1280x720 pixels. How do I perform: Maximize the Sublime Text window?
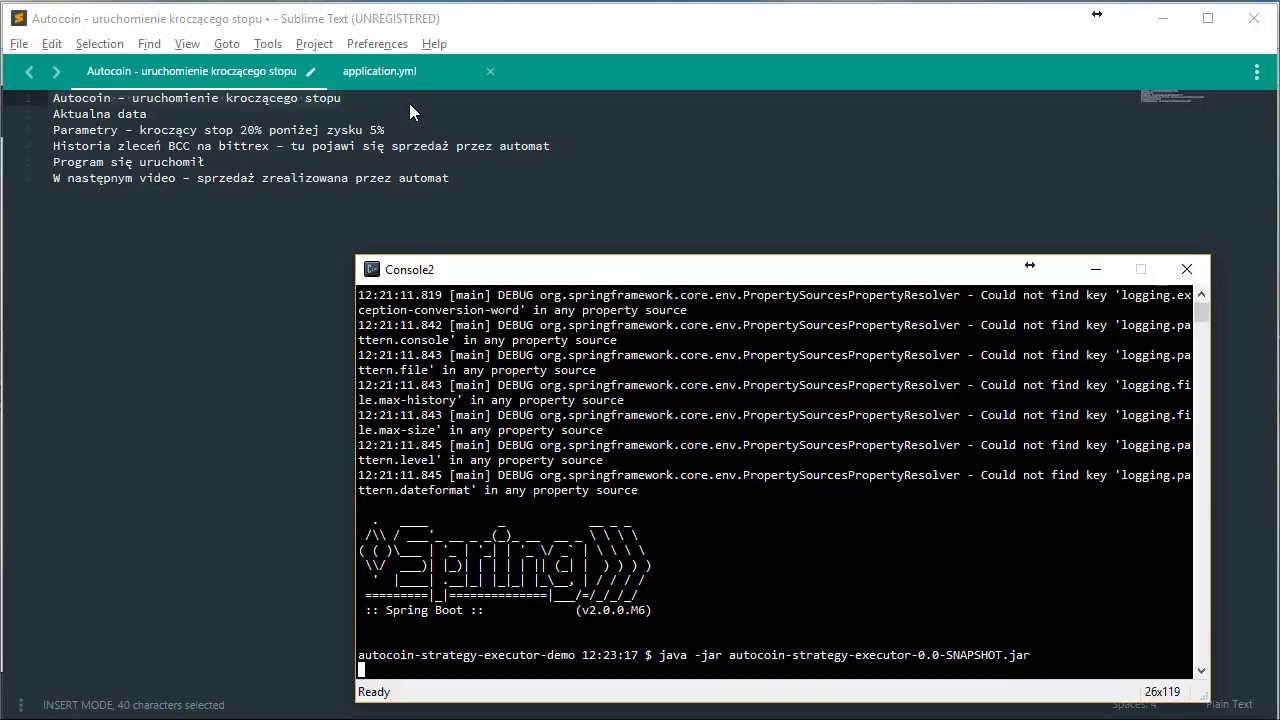(x=1208, y=18)
